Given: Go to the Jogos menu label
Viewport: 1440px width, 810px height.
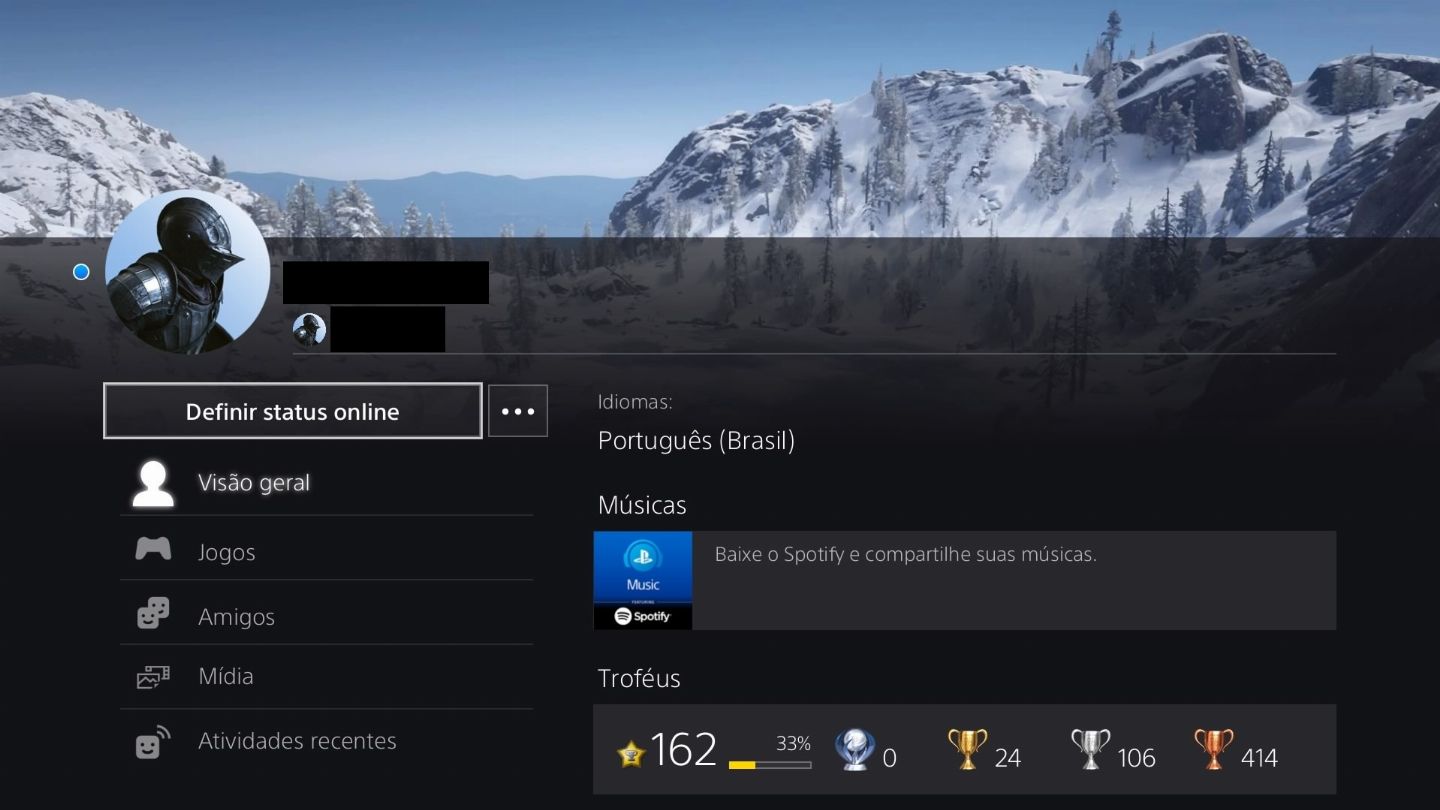Looking at the screenshot, I should coord(227,552).
